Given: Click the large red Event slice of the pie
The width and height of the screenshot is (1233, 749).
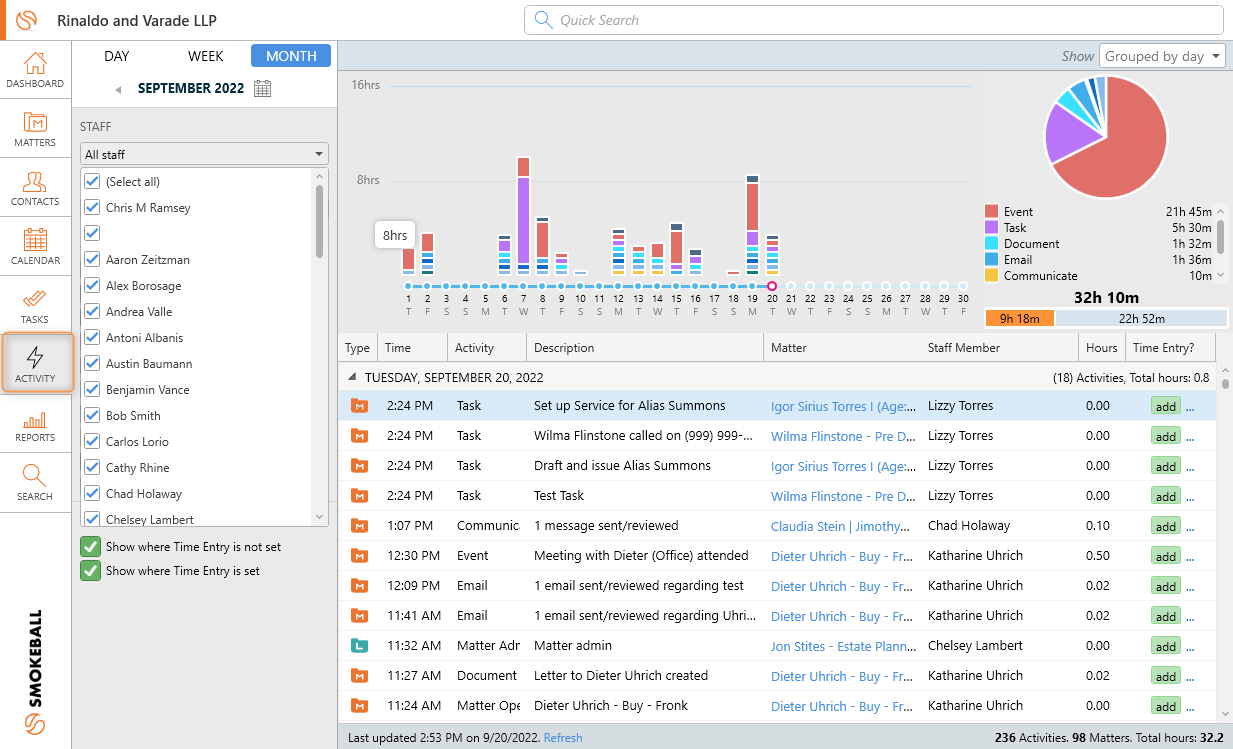Looking at the screenshot, I should 1120,148.
